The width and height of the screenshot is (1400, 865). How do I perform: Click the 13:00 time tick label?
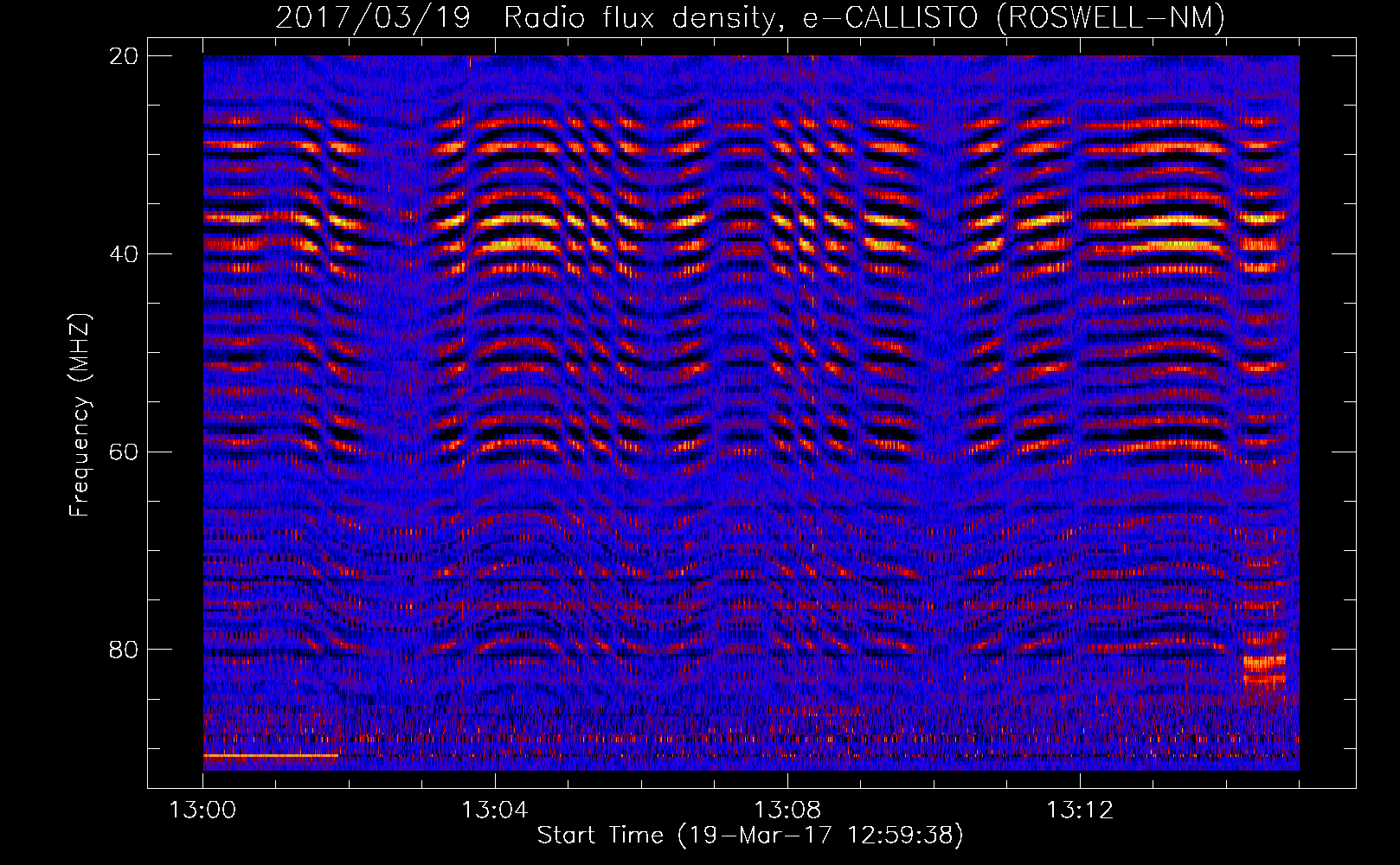[202, 811]
